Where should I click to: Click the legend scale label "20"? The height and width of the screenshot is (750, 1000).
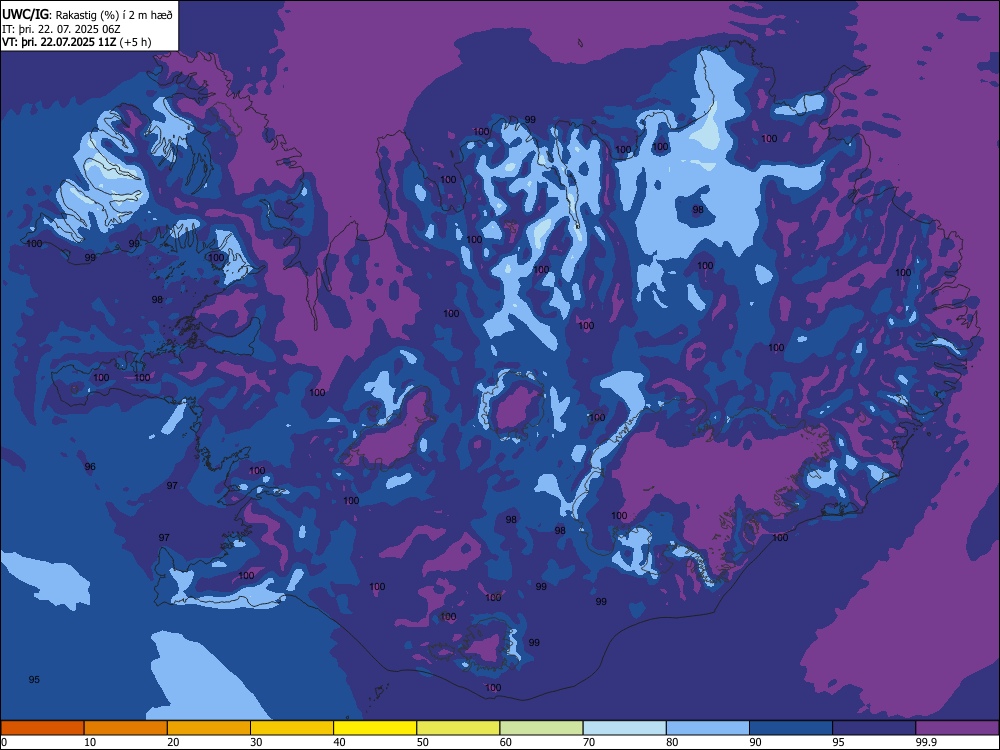click(173, 742)
